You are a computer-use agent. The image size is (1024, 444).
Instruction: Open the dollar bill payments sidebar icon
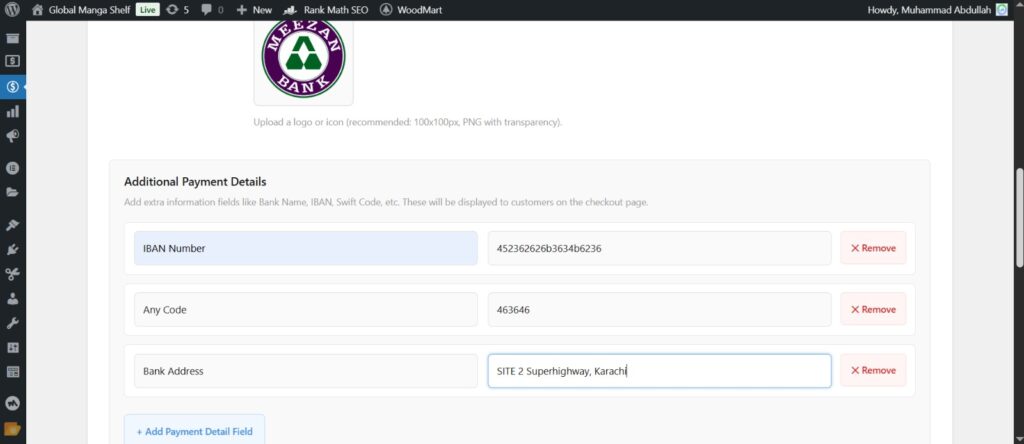click(x=12, y=61)
